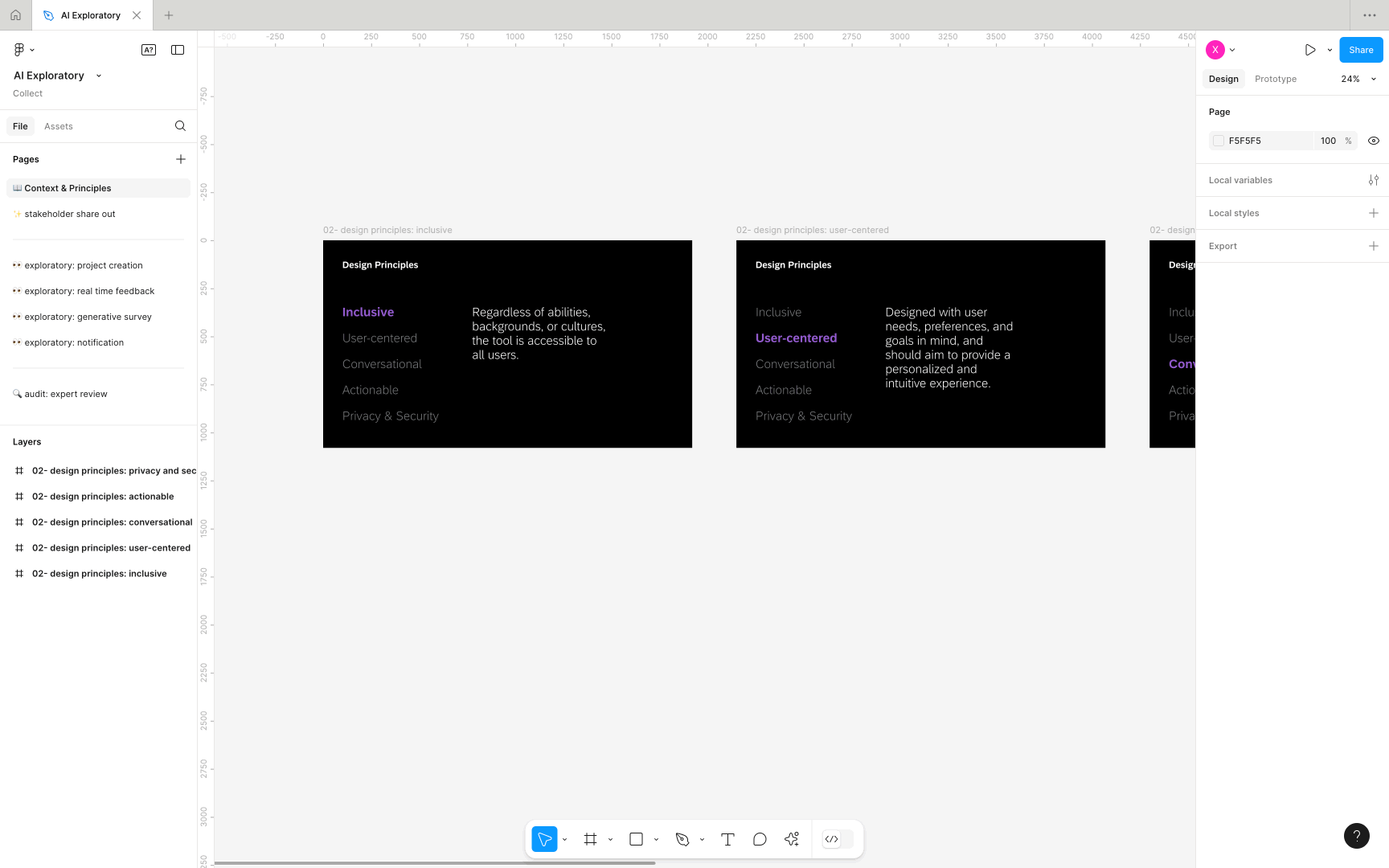
Task: Add a local style with plus
Action: click(1374, 213)
